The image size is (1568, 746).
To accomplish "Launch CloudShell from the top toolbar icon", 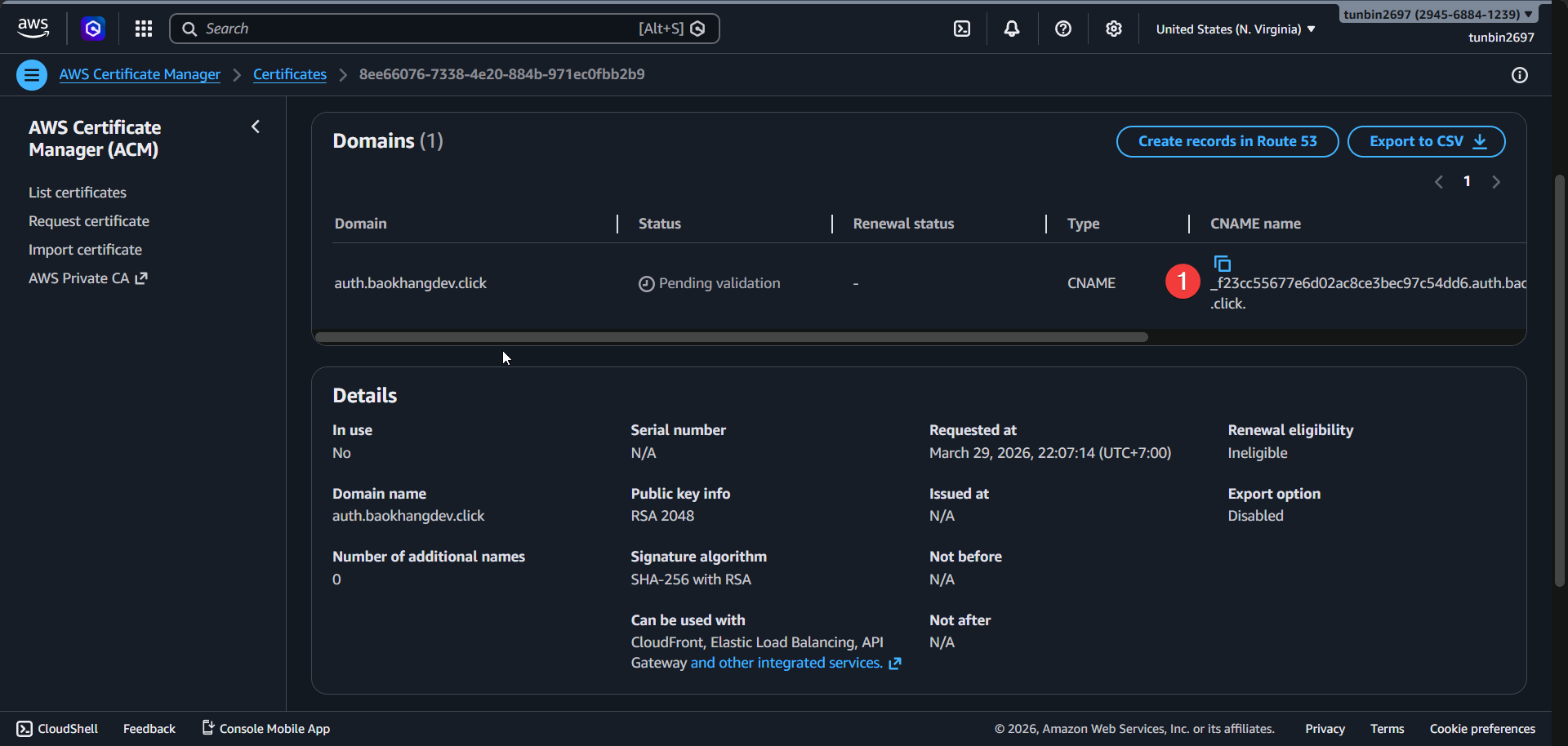I will 962,29.
